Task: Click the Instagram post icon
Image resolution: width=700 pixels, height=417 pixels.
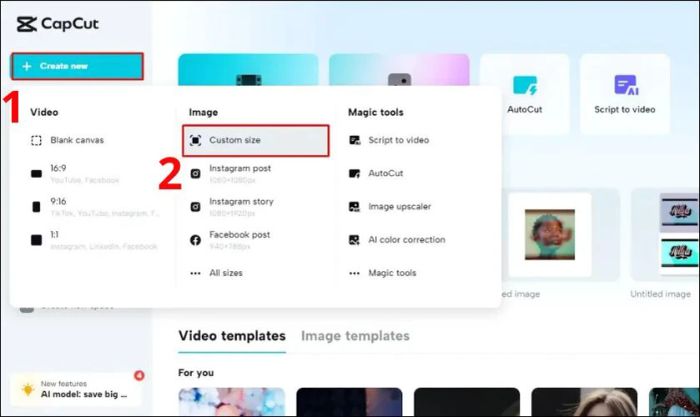Action: point(196,174)
